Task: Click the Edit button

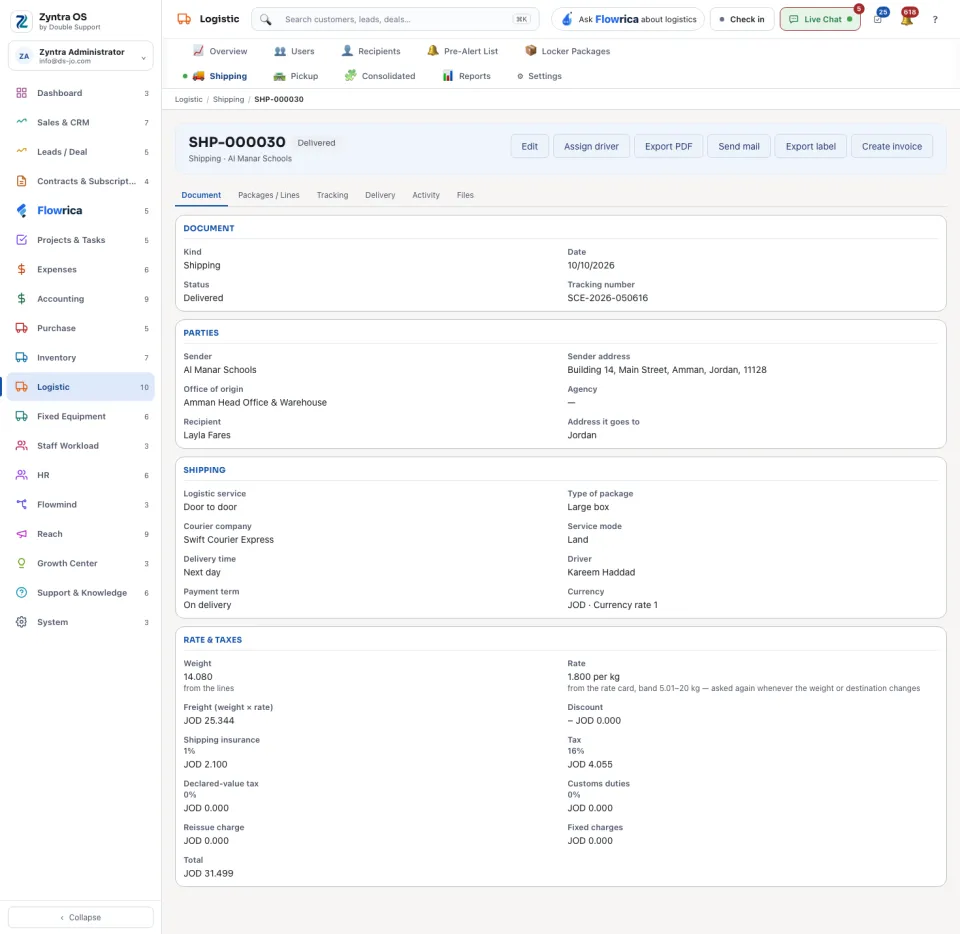Action: click(530, 146)
